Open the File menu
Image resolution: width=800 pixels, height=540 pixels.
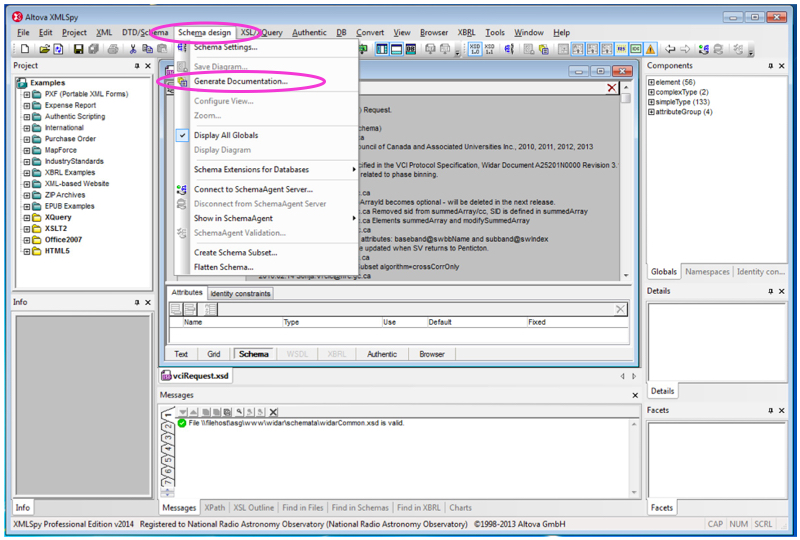coord(23,32)
